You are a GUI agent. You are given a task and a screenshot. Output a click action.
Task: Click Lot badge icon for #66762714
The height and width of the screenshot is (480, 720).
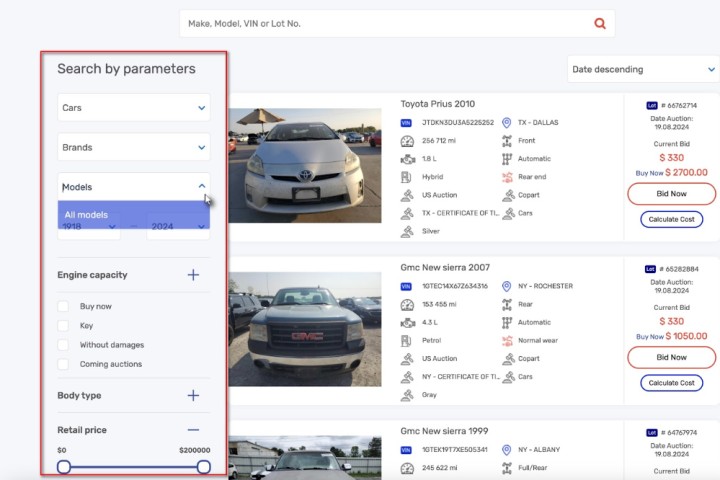click(x=652, y=106)
